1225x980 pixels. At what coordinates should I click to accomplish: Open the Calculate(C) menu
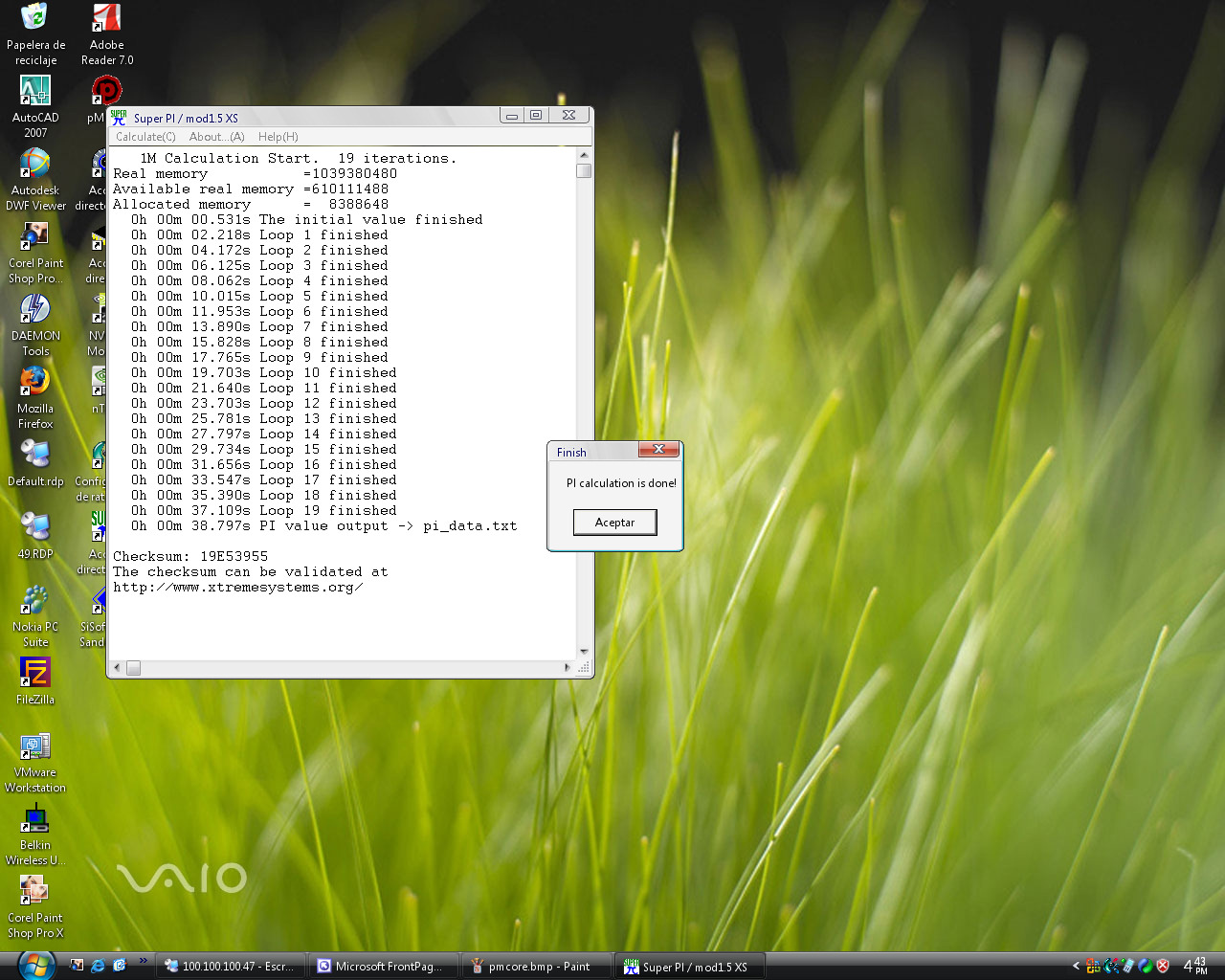tap(145, 137)
